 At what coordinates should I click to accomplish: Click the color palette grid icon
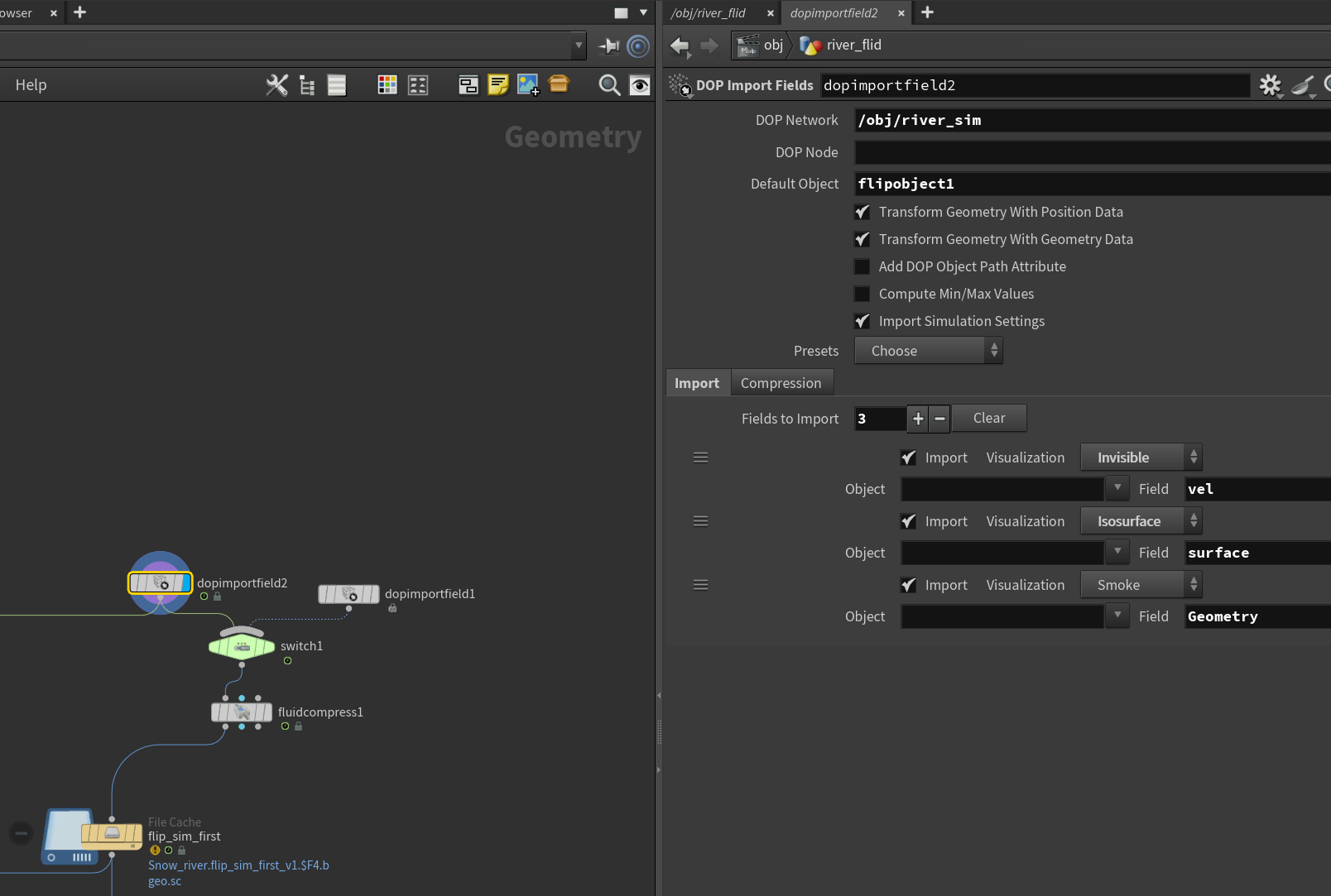[387, 85]
